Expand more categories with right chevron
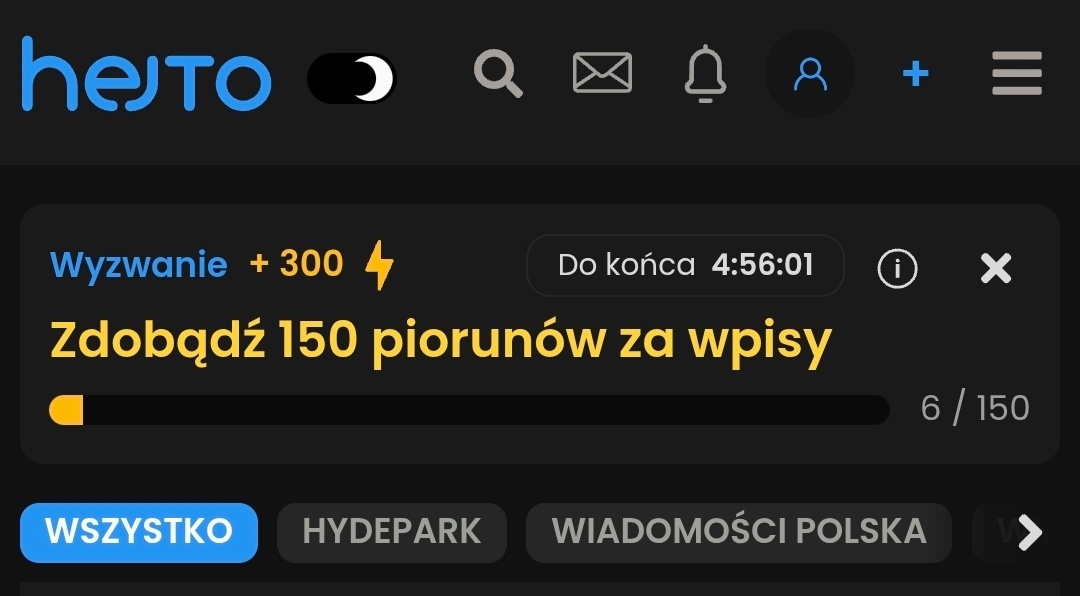 (x=1030, y=532)
